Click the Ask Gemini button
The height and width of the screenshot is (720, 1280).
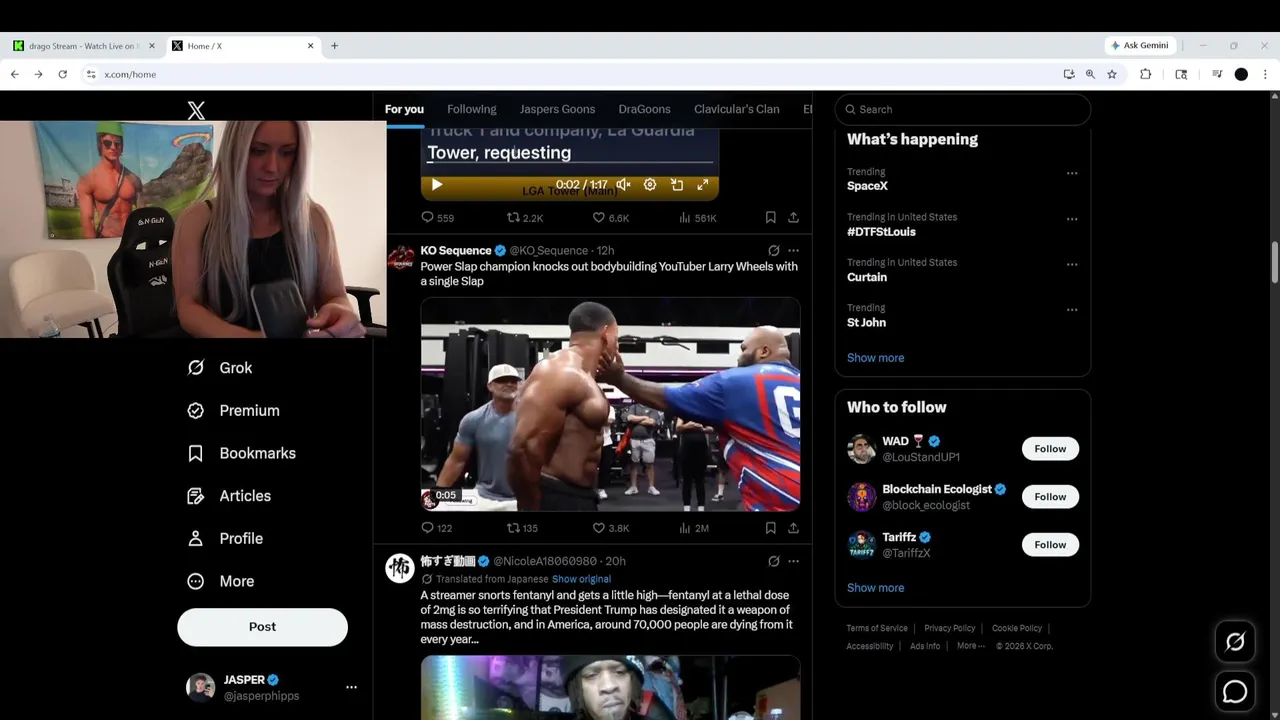[1140, 46]
